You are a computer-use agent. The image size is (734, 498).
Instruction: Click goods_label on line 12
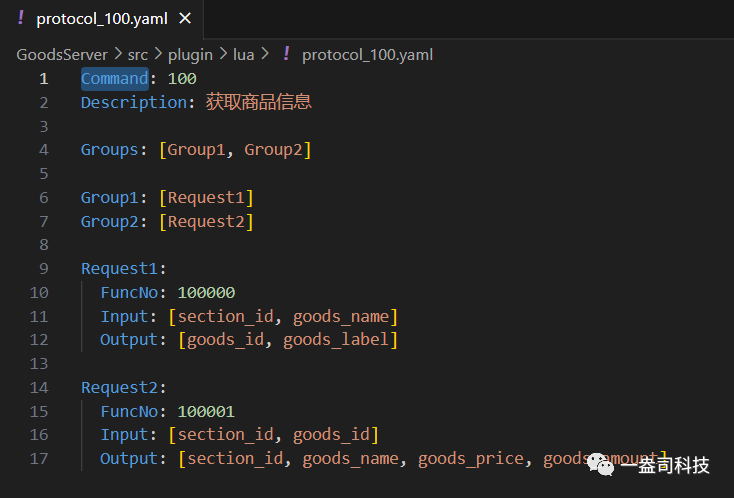point(336,340)
